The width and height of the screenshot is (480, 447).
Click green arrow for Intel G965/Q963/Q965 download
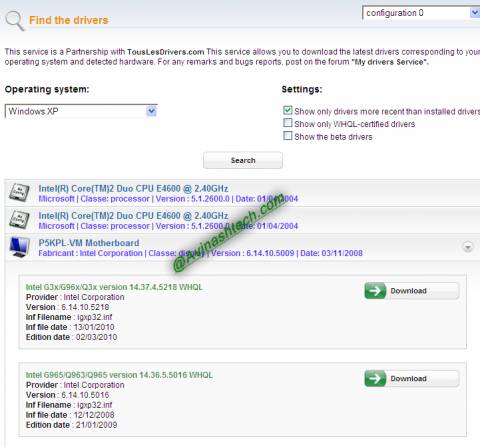coord(375,379)
